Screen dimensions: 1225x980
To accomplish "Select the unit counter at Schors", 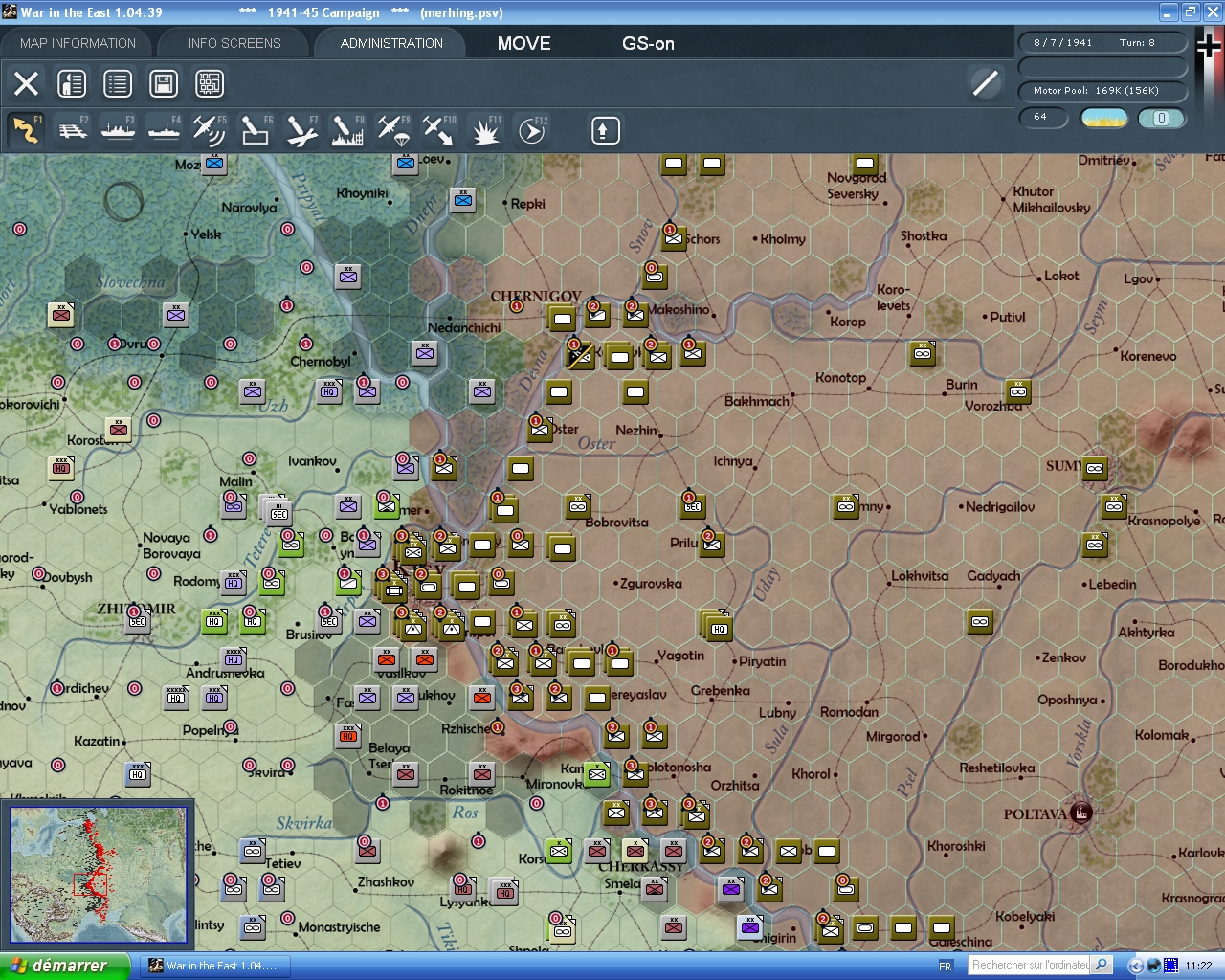I will tap(674, 237).
